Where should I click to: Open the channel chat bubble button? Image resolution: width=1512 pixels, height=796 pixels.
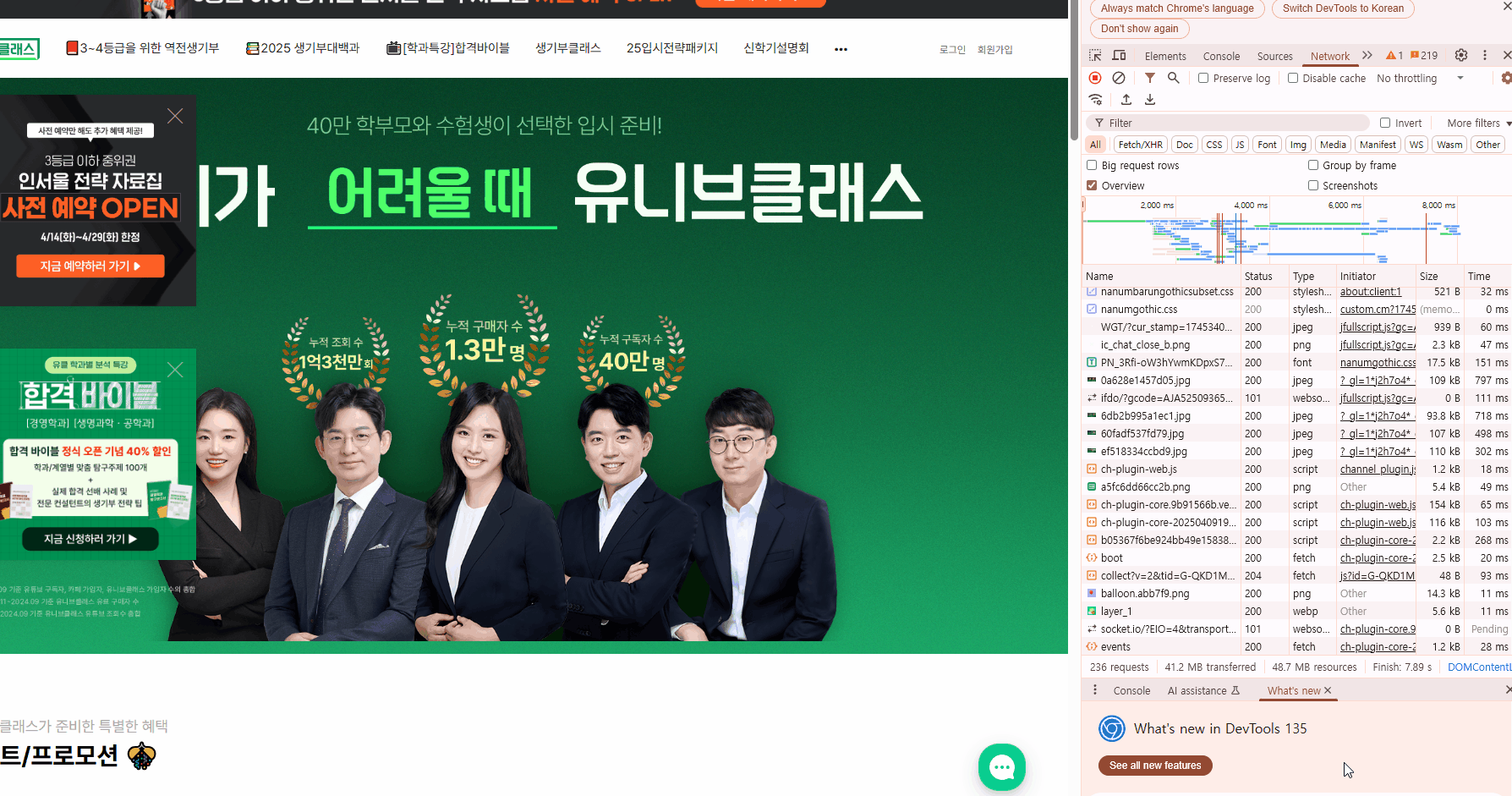(1002, 767)
